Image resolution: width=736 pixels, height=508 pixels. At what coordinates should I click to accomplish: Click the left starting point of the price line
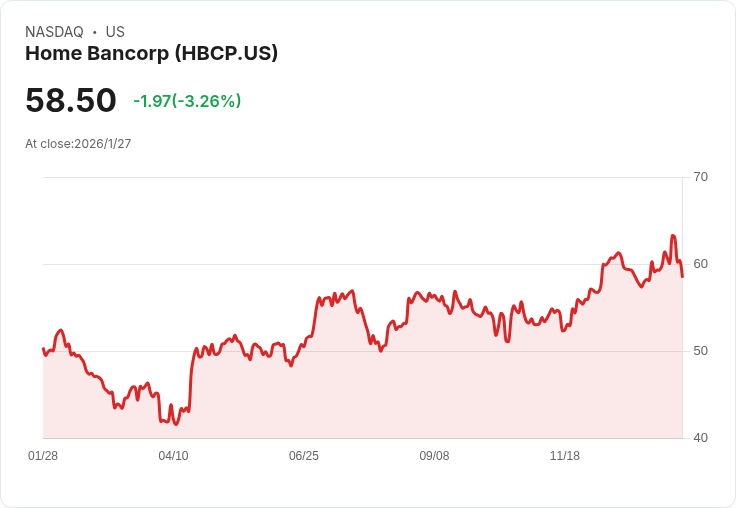43,349
